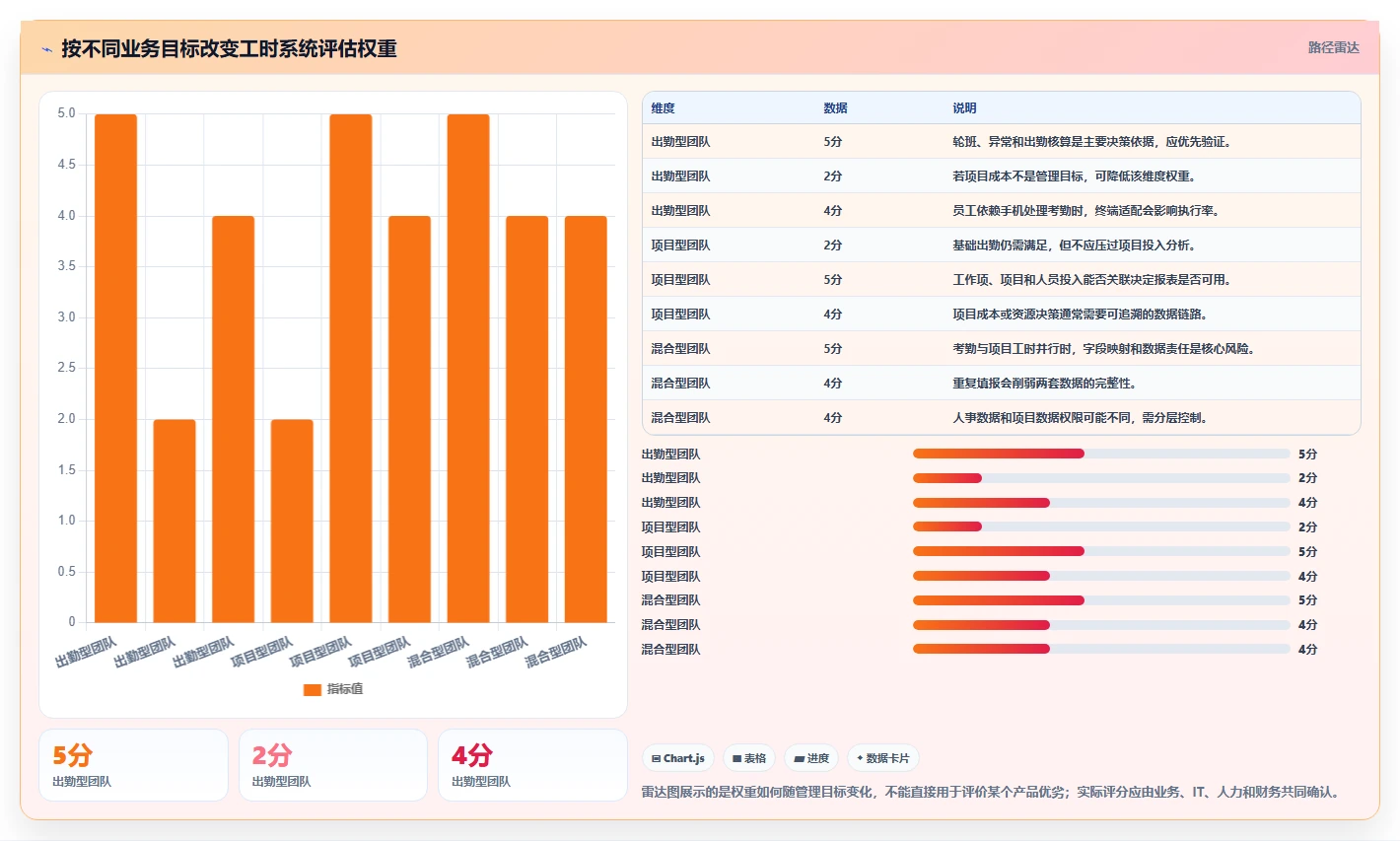
Task: Click the 混合型团队 cell in the 考勤与项目工时 row
Action: tap(680, 349)
